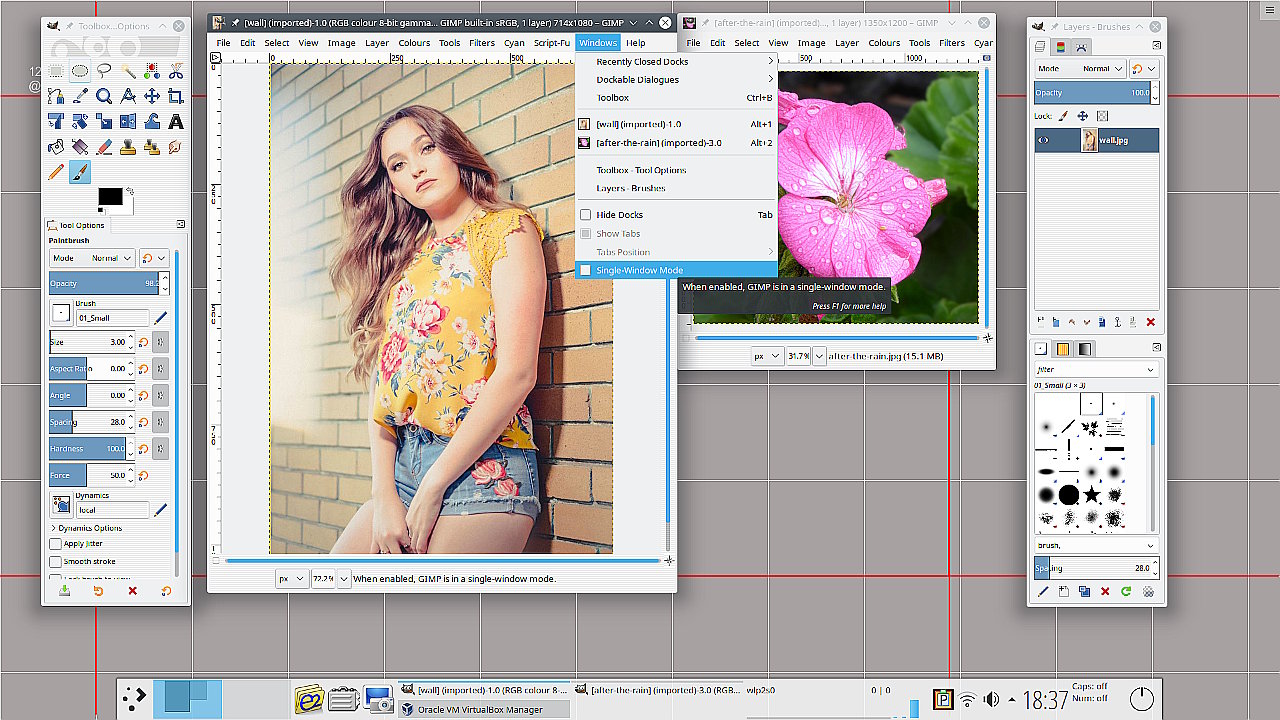Image resolution: width=1280 pixels, height=720 pixels.
Task: Select the Bucket Fill tool
Action: pyautogui.click(x=56, y=147)
